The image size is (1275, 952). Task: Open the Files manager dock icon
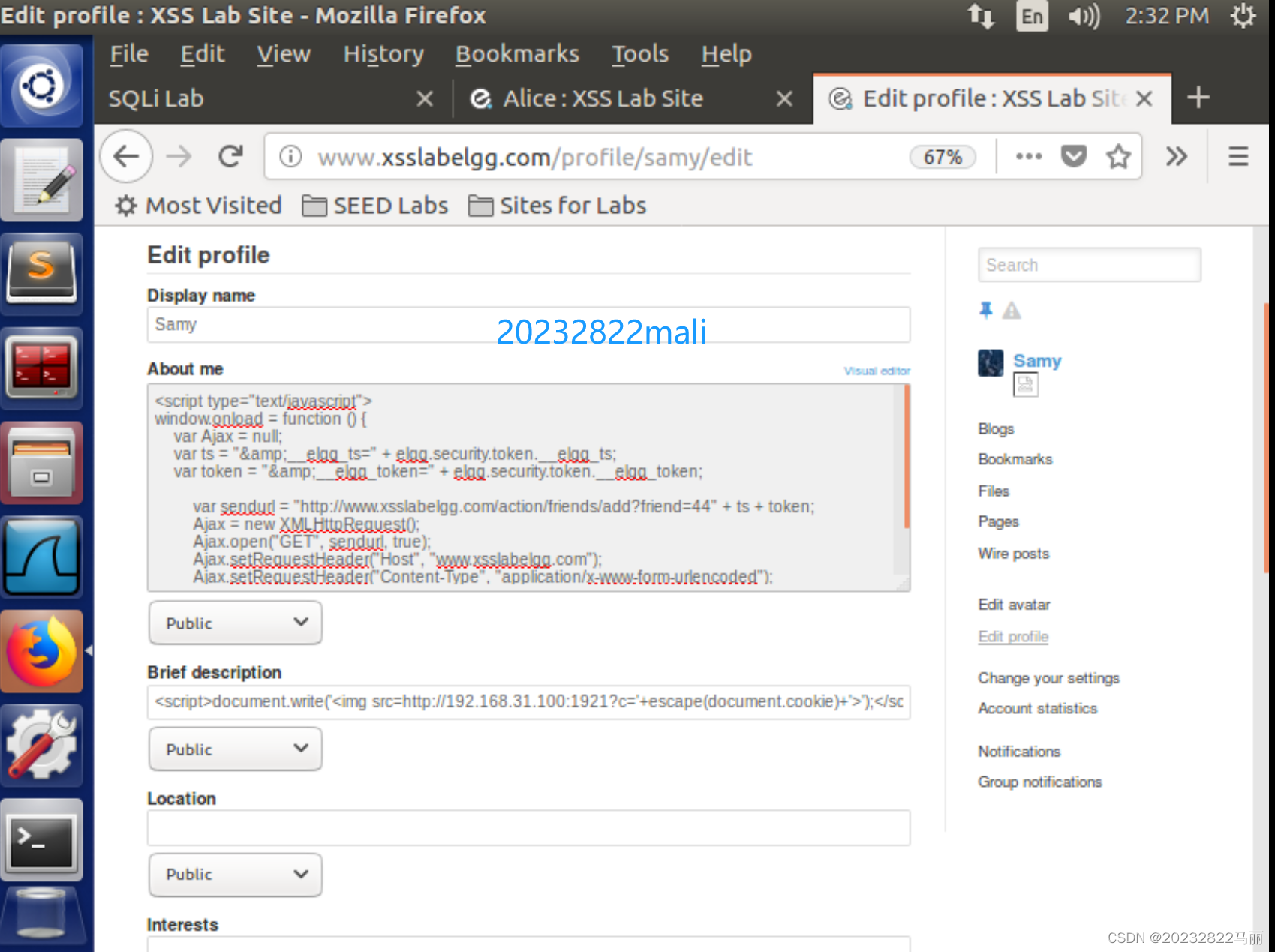[x=42, y=463]
